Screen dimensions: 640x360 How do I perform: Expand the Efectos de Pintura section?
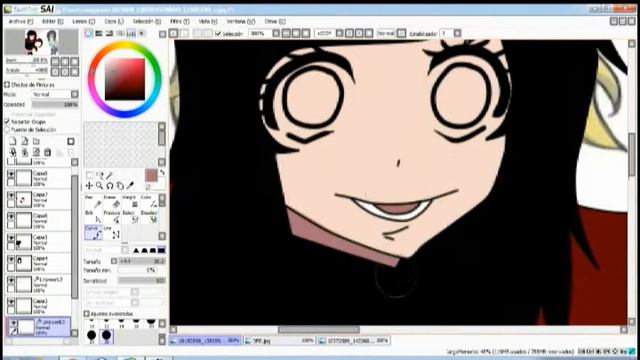7,84
